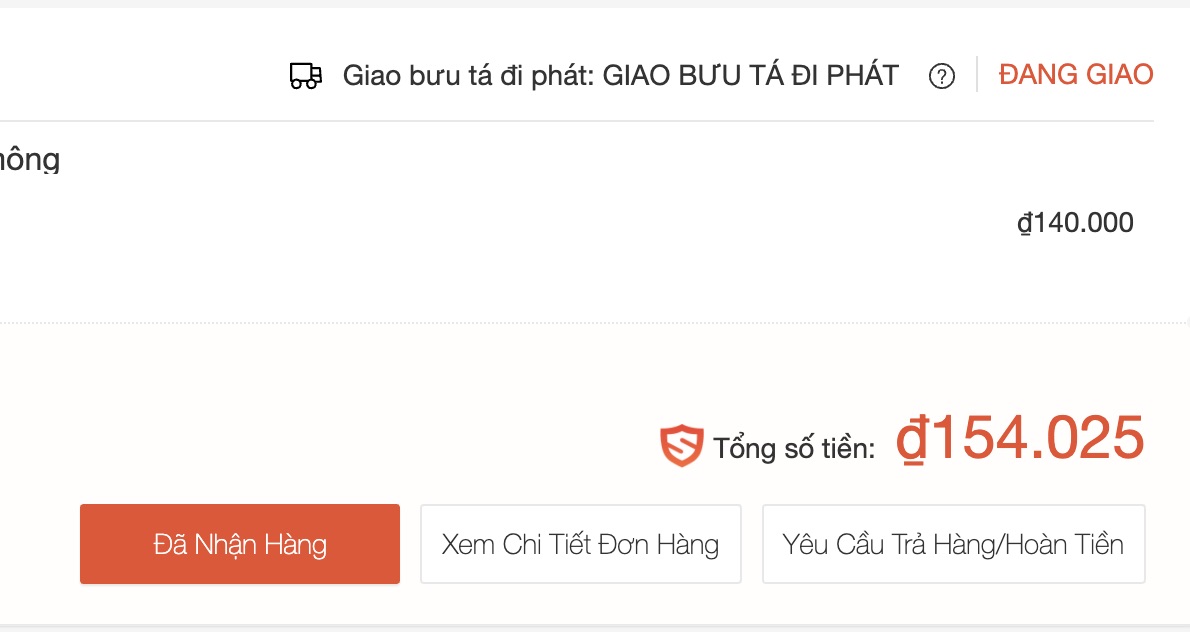Click the ĐANG GIAO order status
This screenshot has width=1190, height=632.
coord(1076,75)
